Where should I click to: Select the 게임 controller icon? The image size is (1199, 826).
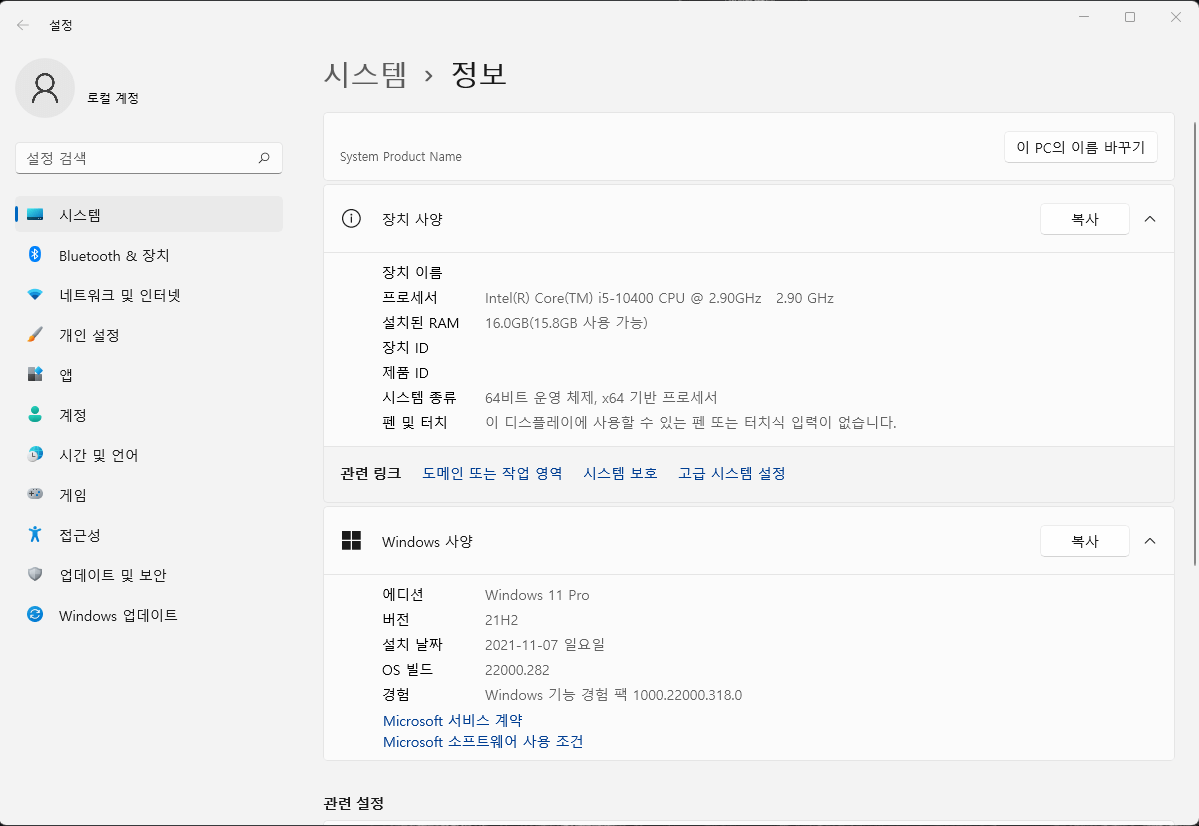pos(35,494)
